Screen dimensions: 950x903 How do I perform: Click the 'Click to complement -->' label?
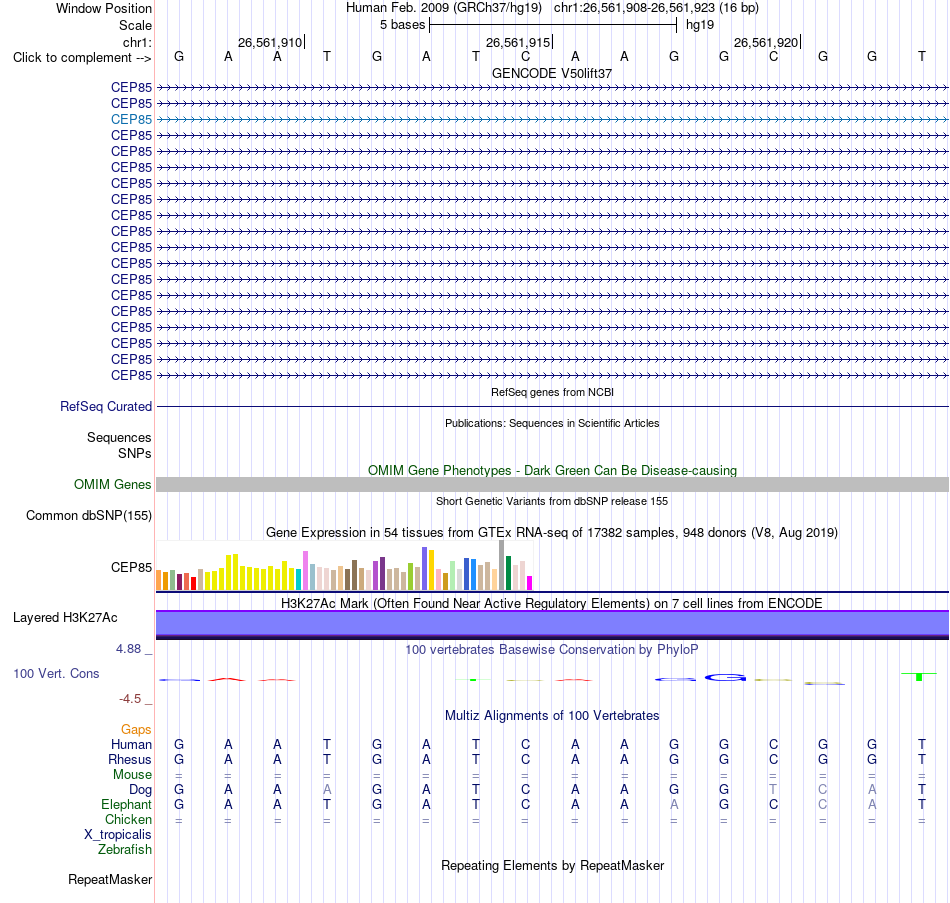point(82,58)
